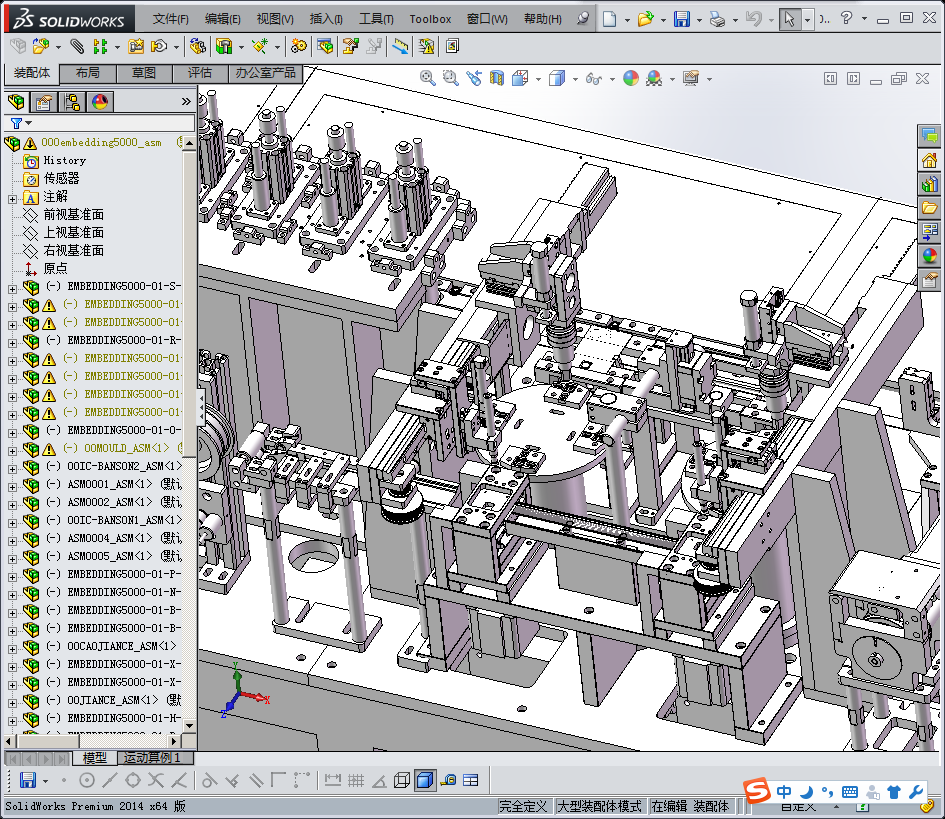The height and width of the screenshot is (819, 945).
Task: Select the DisplayManager color sphere tab
Action: (99, 101)
